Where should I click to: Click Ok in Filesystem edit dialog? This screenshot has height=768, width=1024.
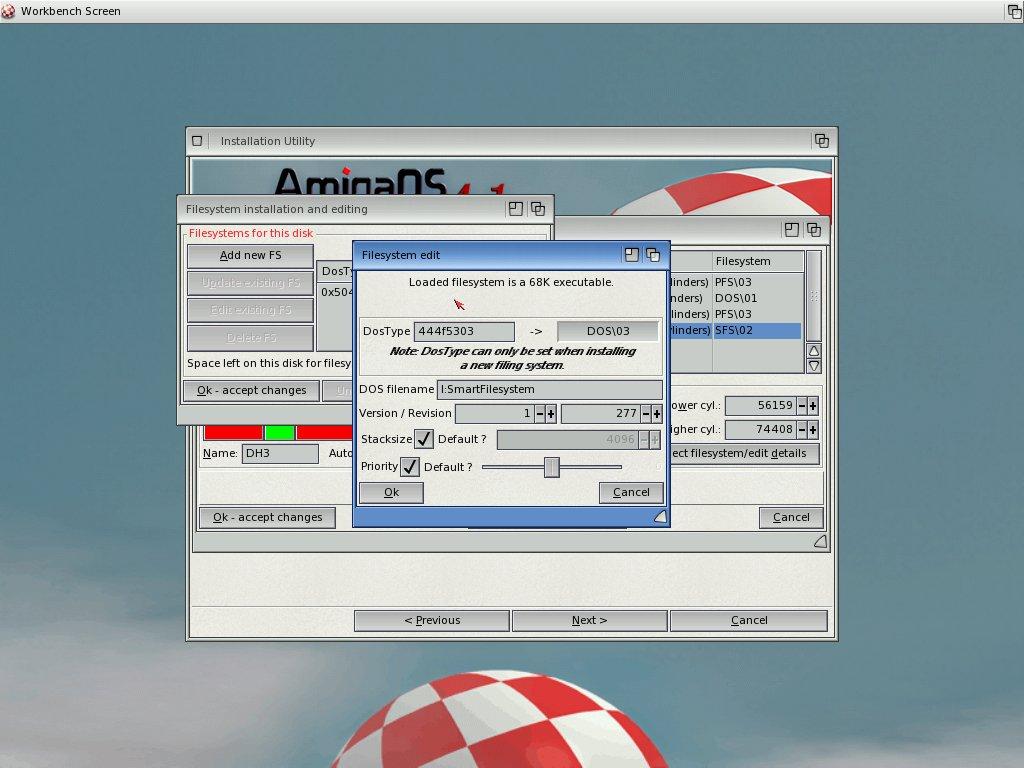point(391,492)
